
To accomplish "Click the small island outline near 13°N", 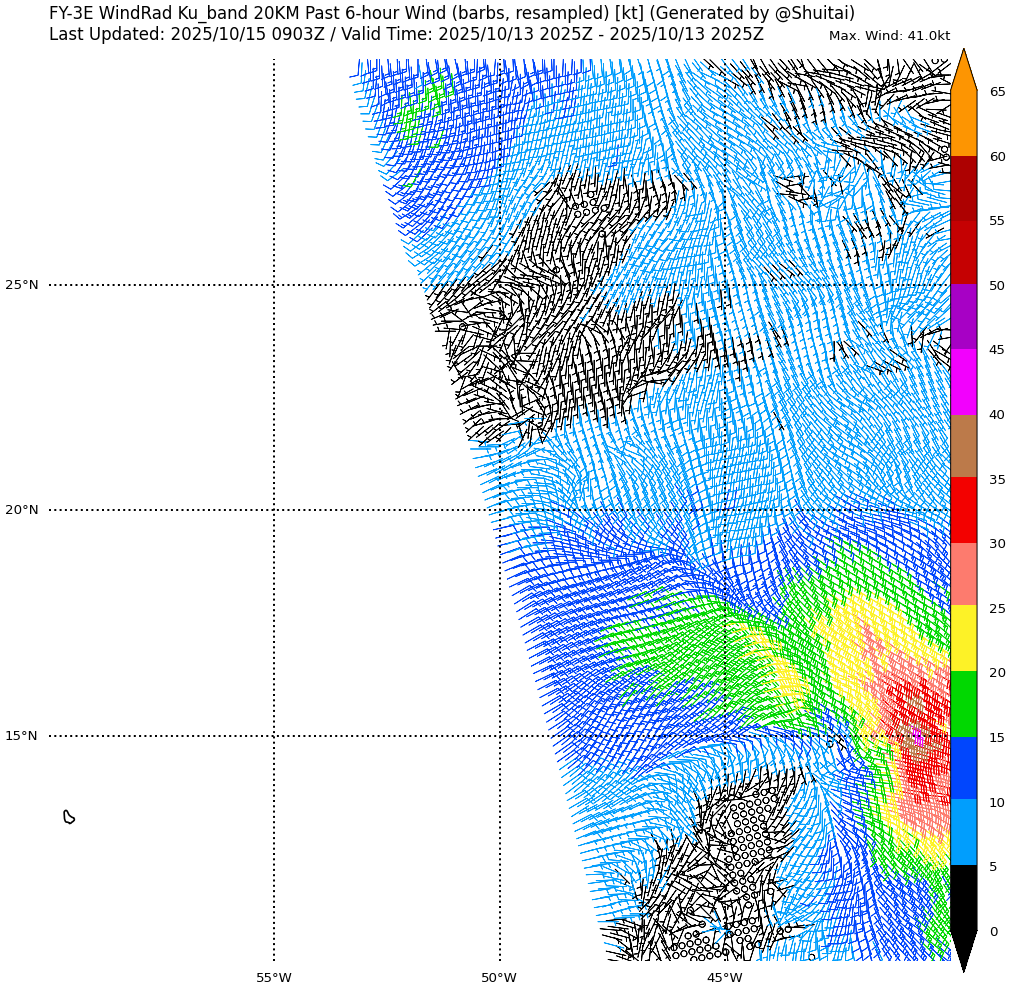I will tap(69, 817).
